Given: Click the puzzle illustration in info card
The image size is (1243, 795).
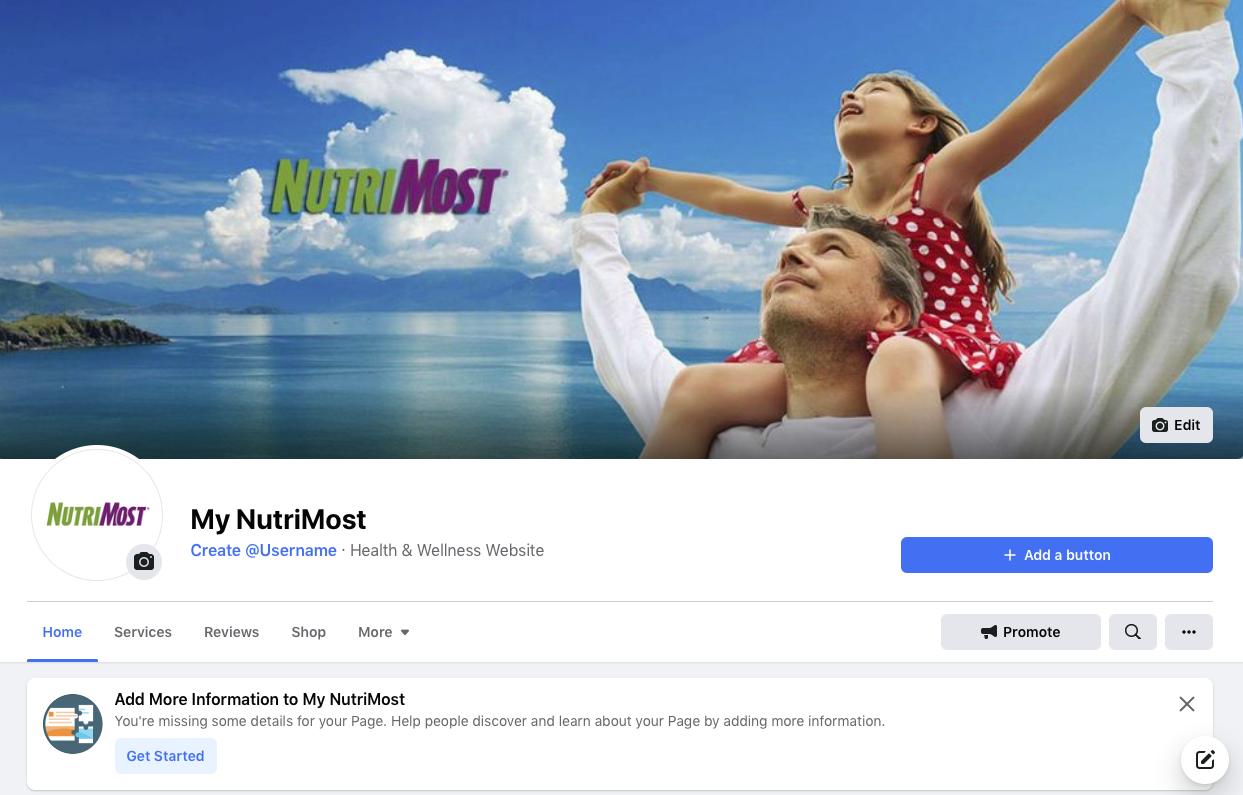Looking at the screenshot, I should [x=73, y=724].
